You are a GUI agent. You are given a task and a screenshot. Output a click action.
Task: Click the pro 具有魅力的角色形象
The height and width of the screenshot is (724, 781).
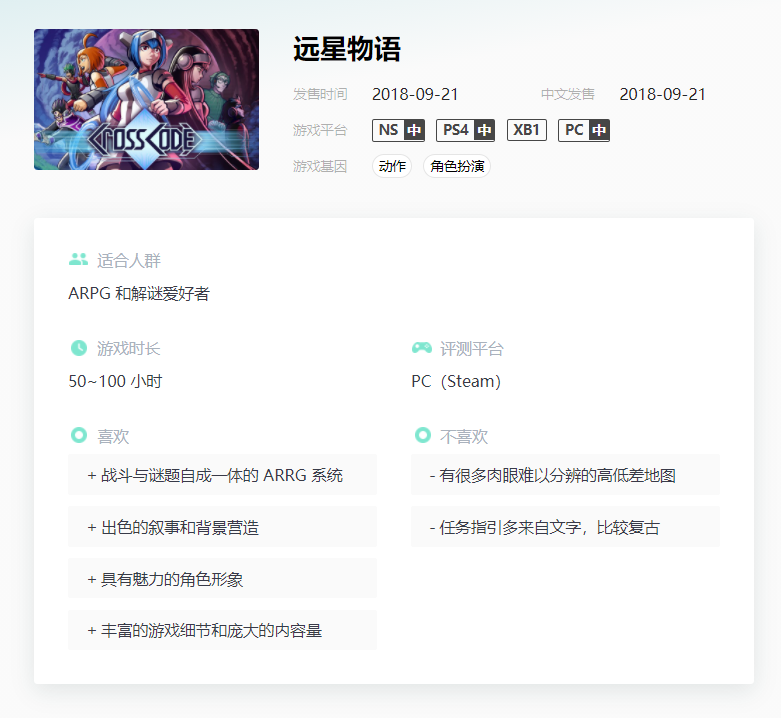222,578
